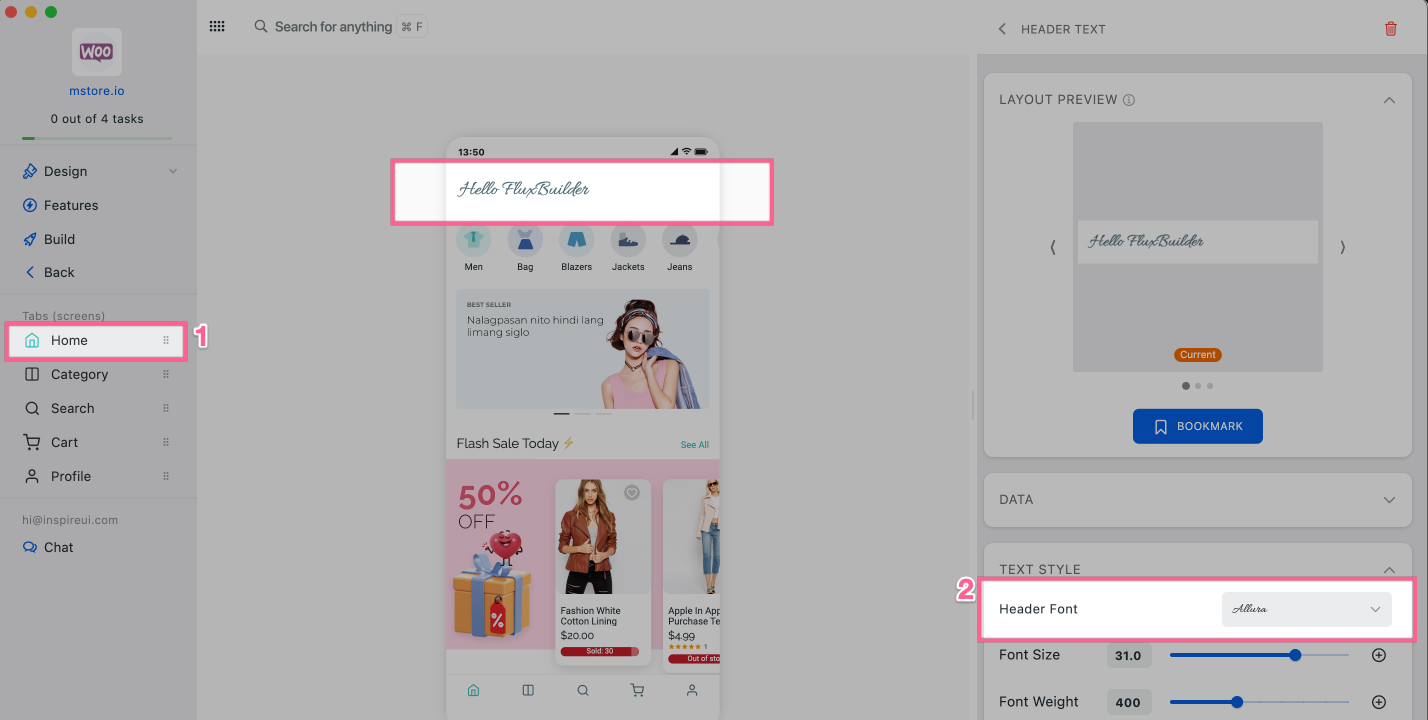This screenshot has width=1428, height=720.
Task: Click the apps grid icon in top bar
Action: 217,27
